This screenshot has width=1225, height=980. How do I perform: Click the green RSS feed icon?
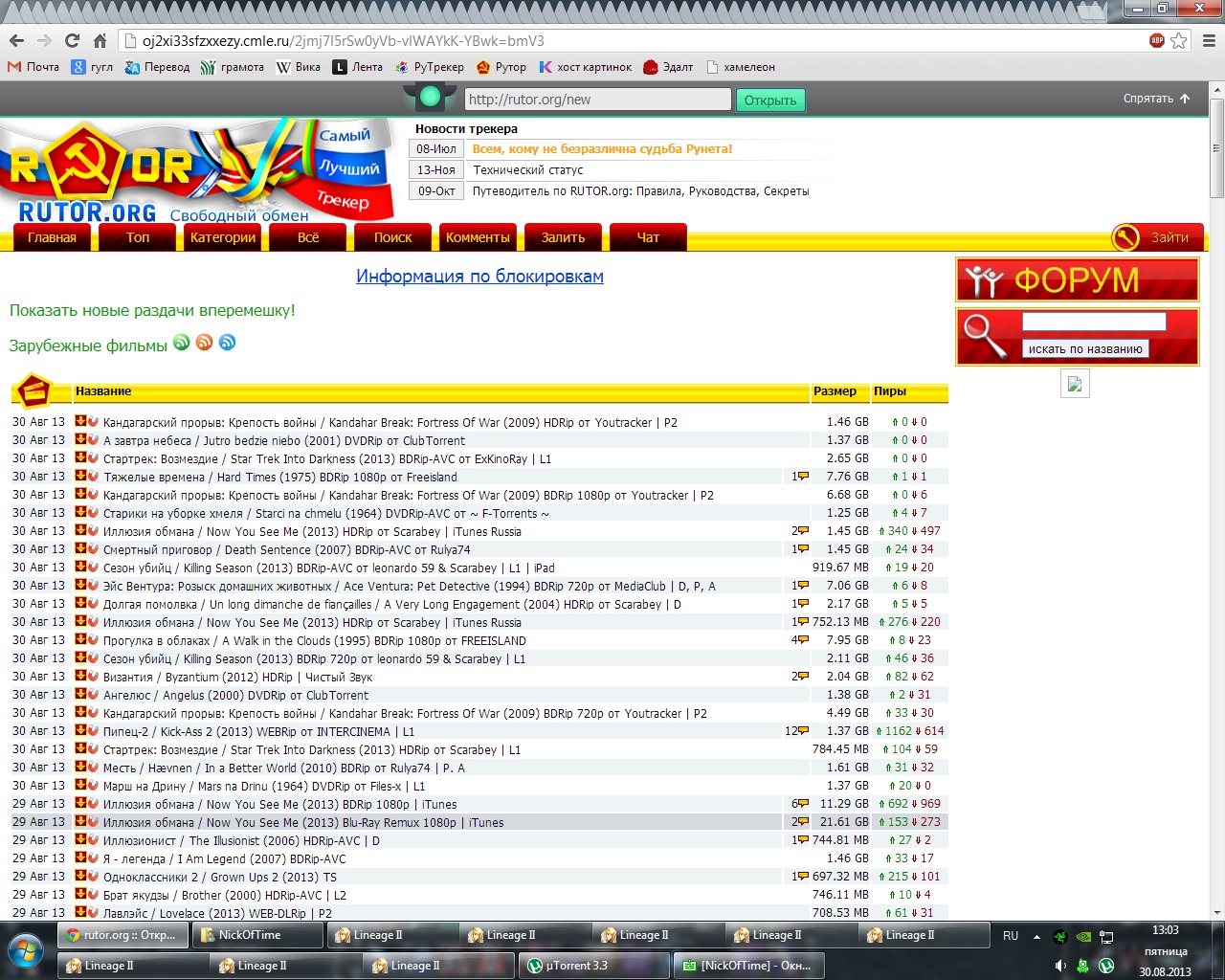tap(181, 343)
